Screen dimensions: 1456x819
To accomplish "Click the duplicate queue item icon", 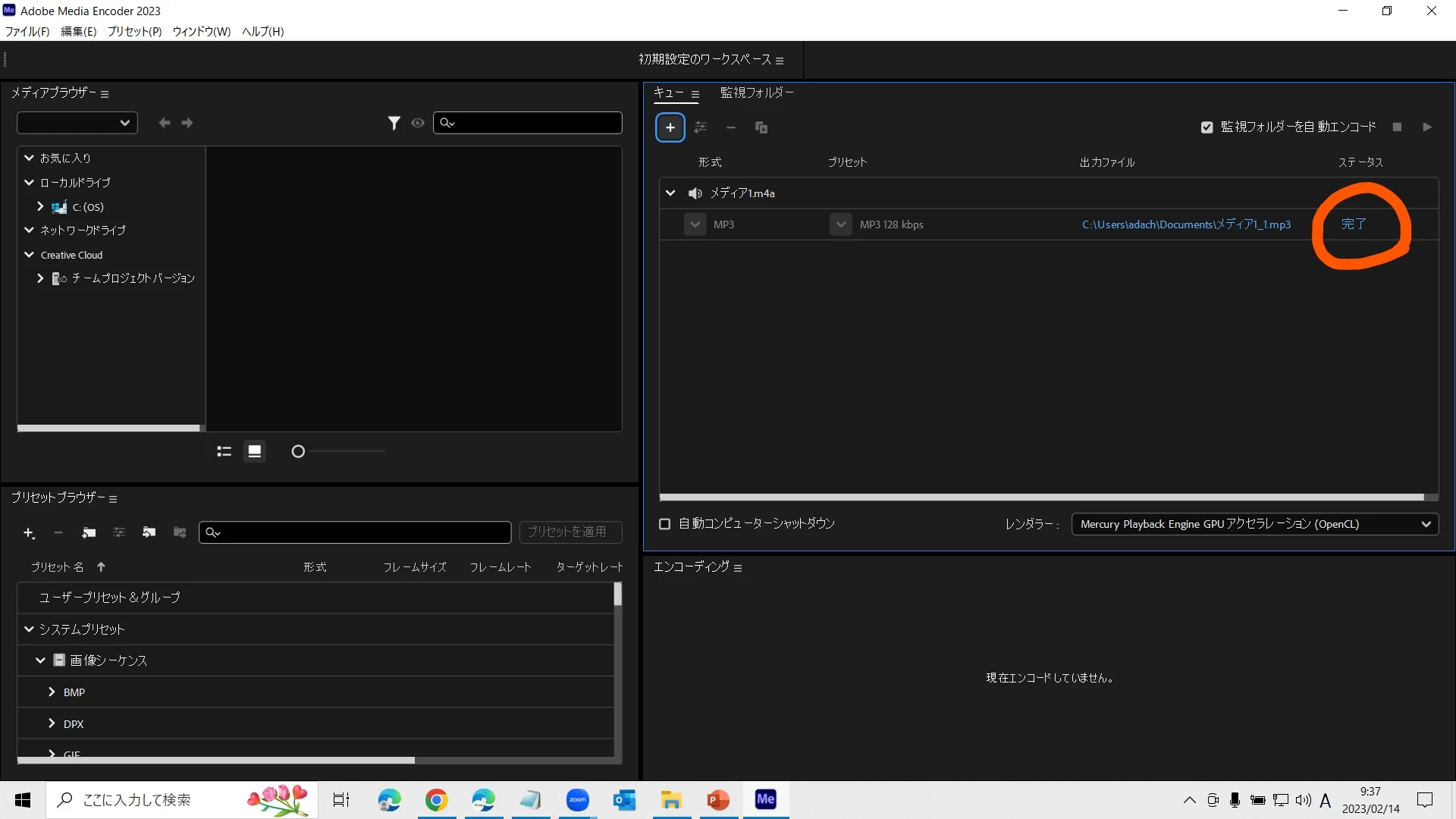I will click(761, 127).
